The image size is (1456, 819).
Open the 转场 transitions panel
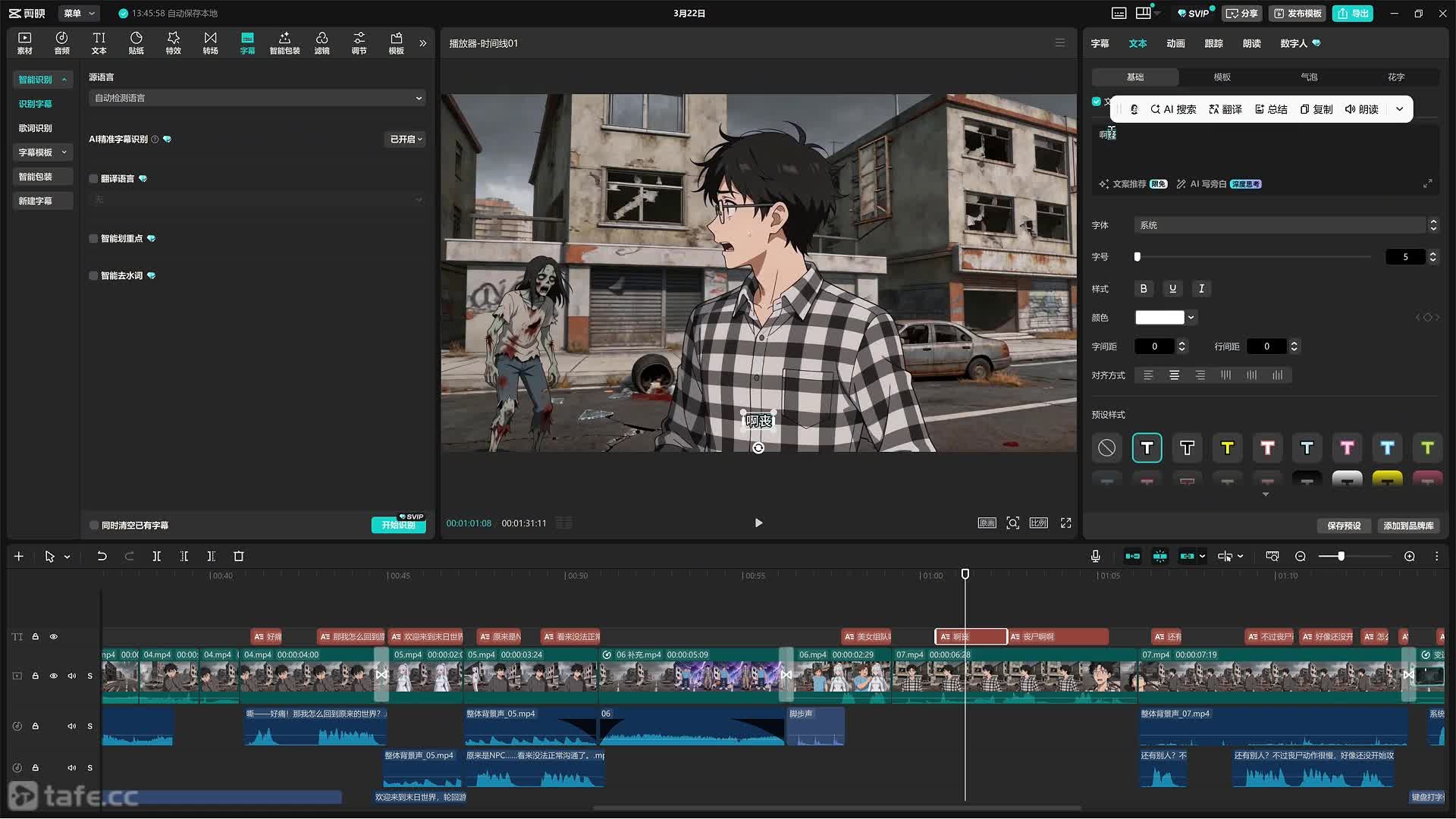210,42
